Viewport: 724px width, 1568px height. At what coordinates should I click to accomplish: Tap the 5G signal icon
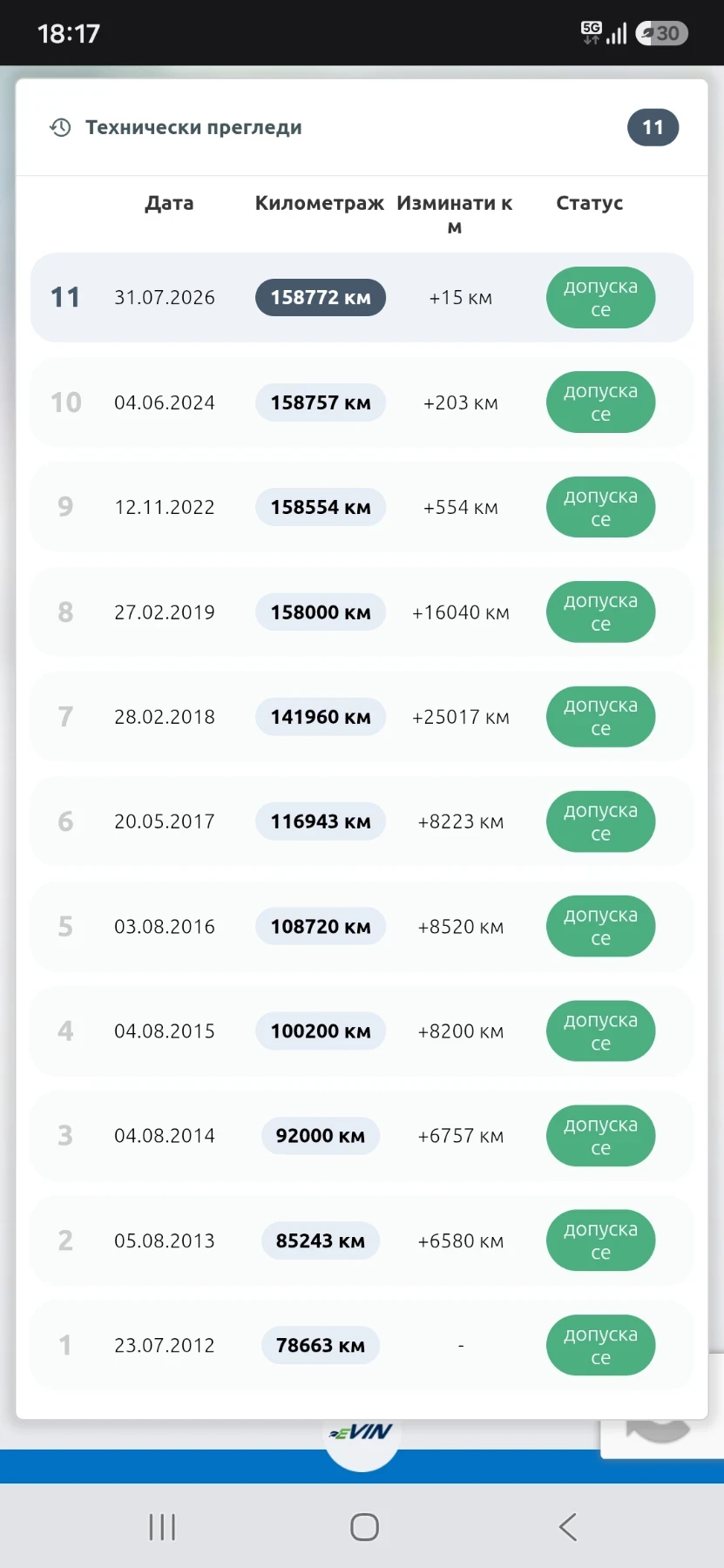pyautogui.click(x=592, y=33)
